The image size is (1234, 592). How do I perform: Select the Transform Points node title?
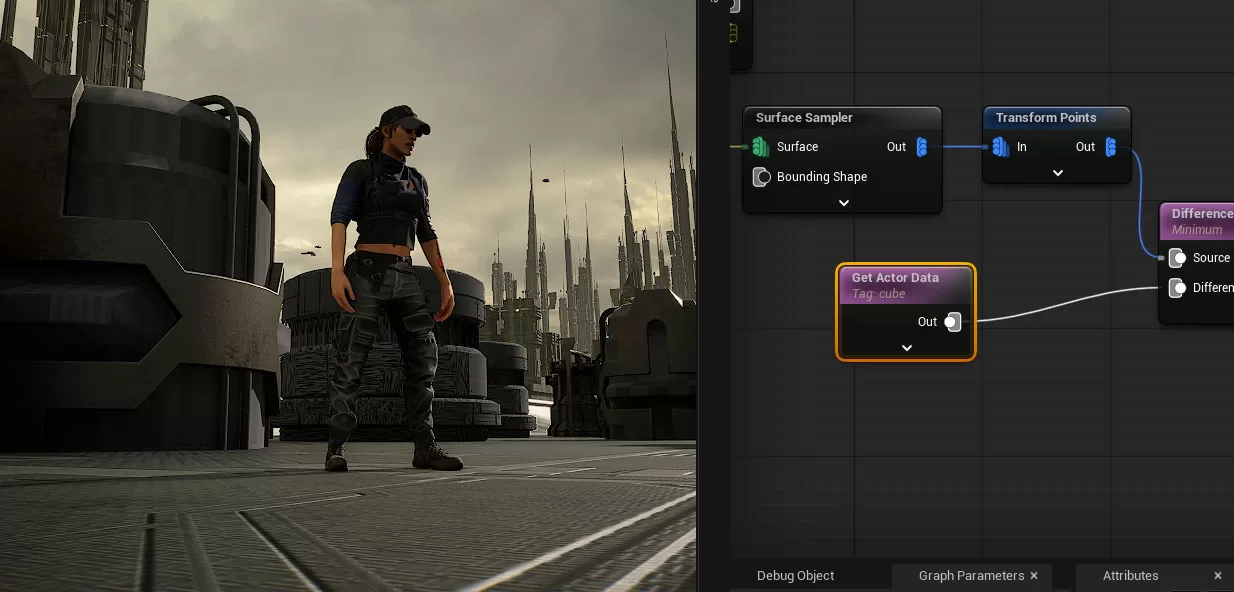1046,118
